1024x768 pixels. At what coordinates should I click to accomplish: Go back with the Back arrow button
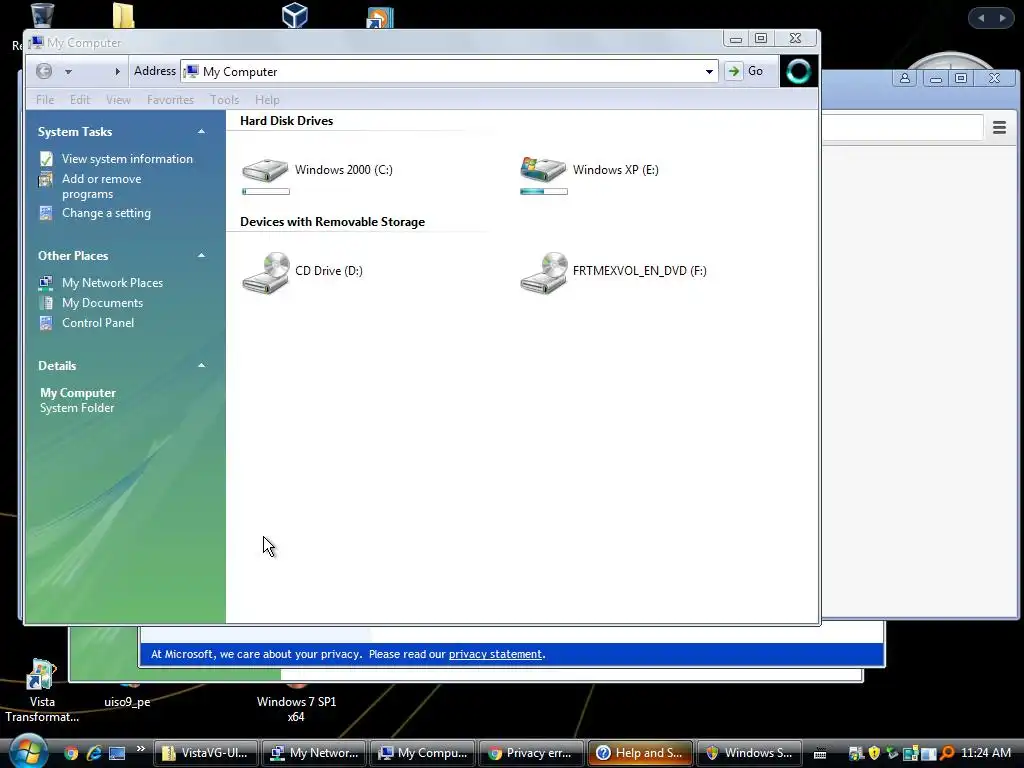point(44,71)
